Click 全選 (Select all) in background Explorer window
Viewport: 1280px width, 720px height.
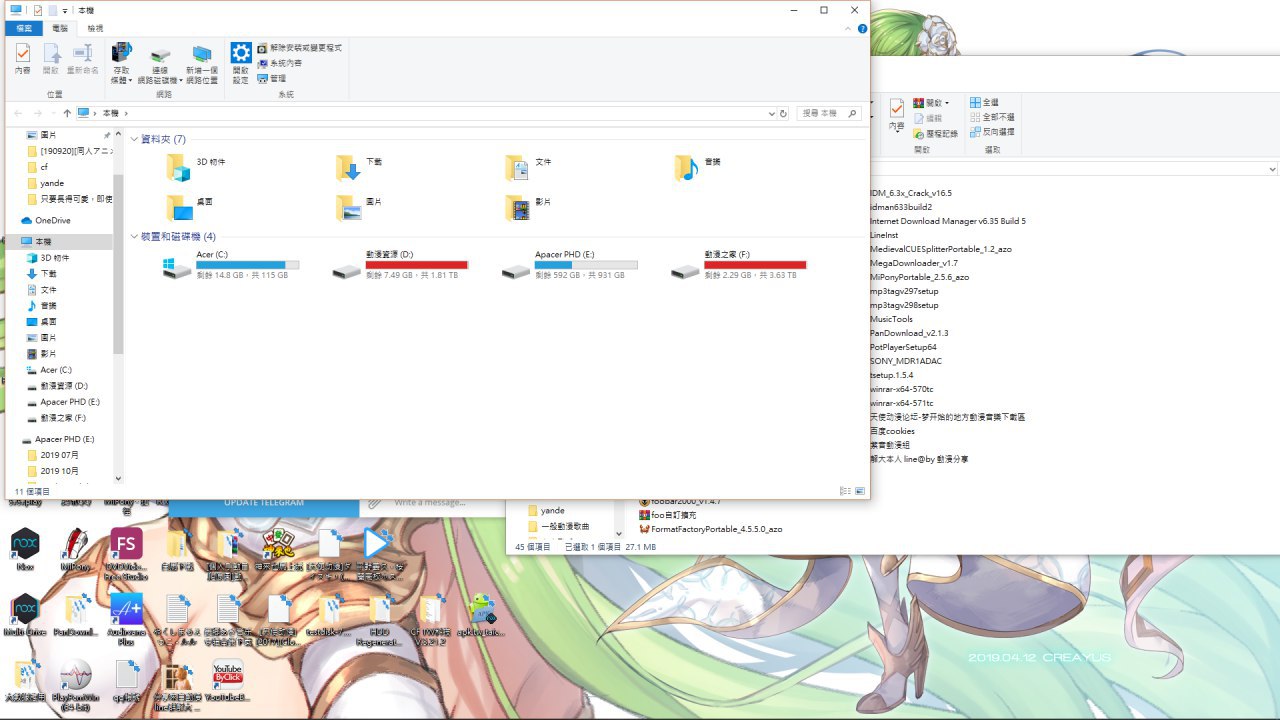983,102
